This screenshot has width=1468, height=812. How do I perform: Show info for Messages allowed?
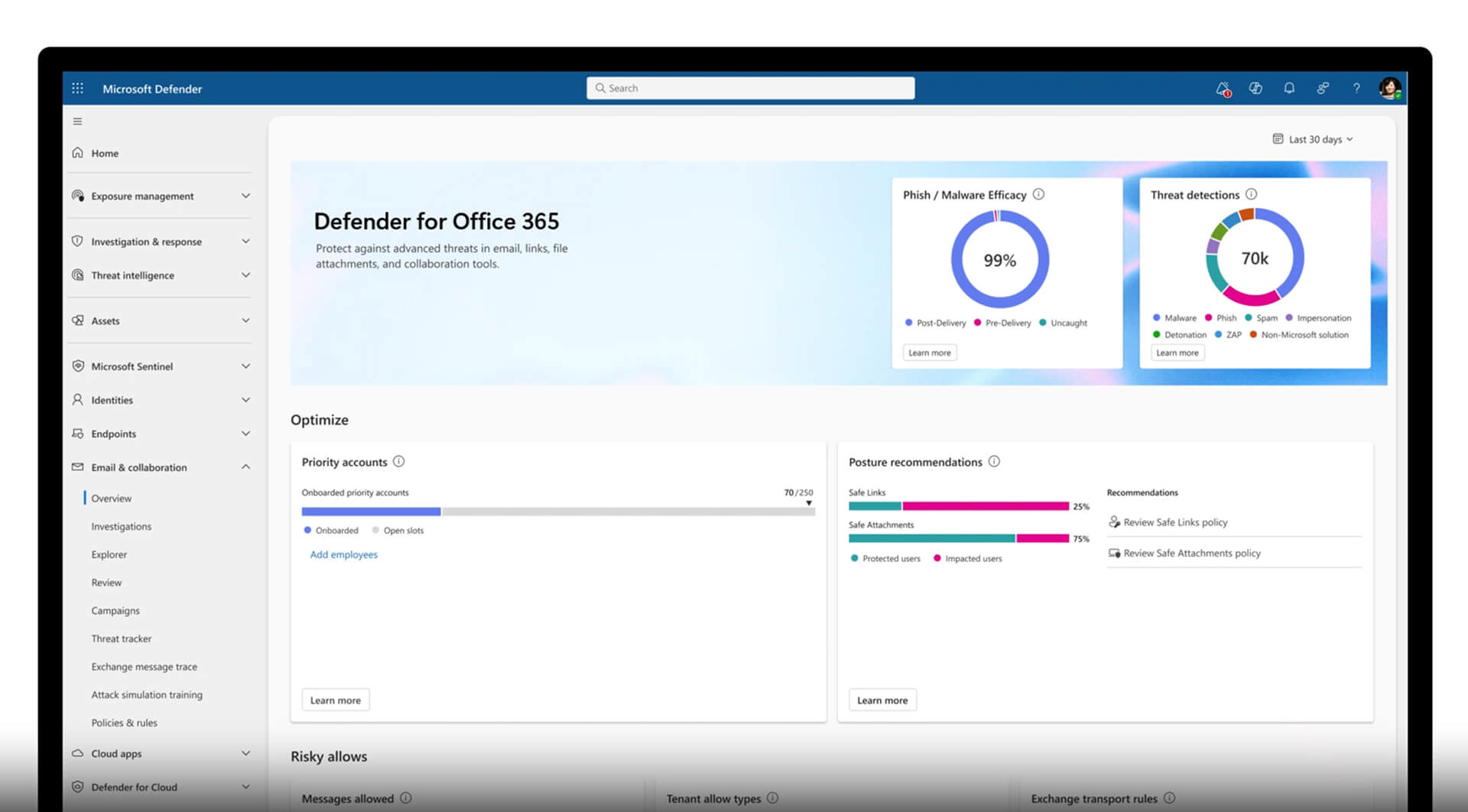click(x=405, y=797)
